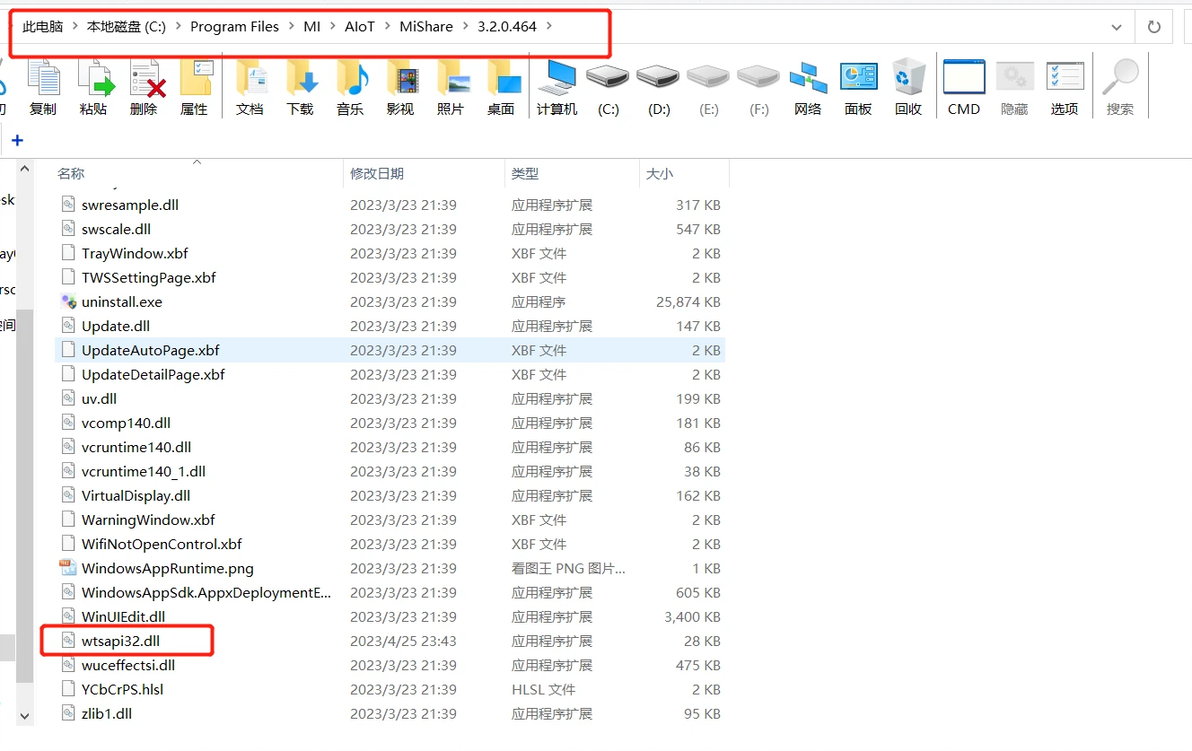Click the 删除 delete toolbar icon
This screenshot has height=751, width=1192.
[145, 78]
